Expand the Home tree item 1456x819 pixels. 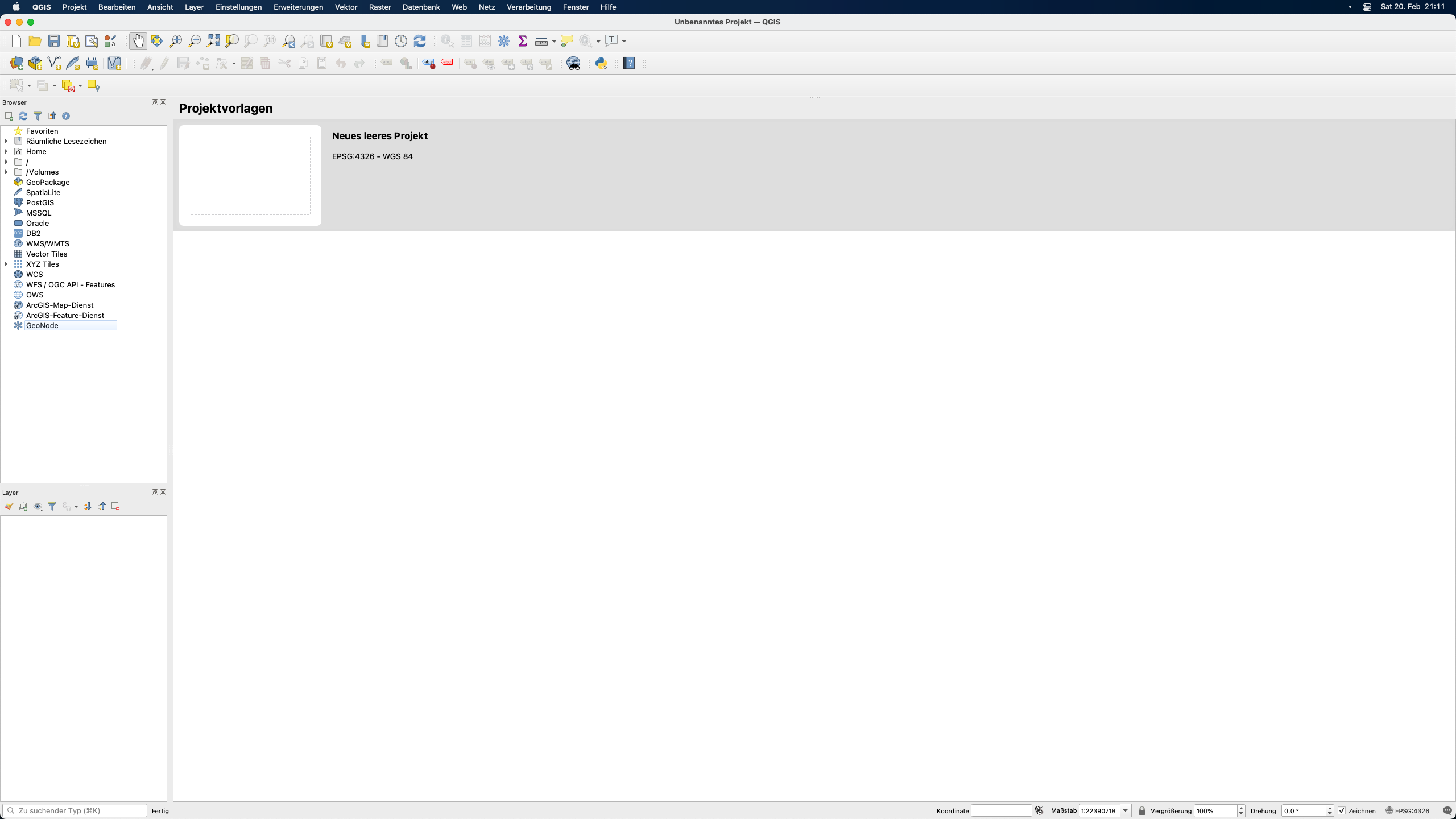(x=6, y=151)
